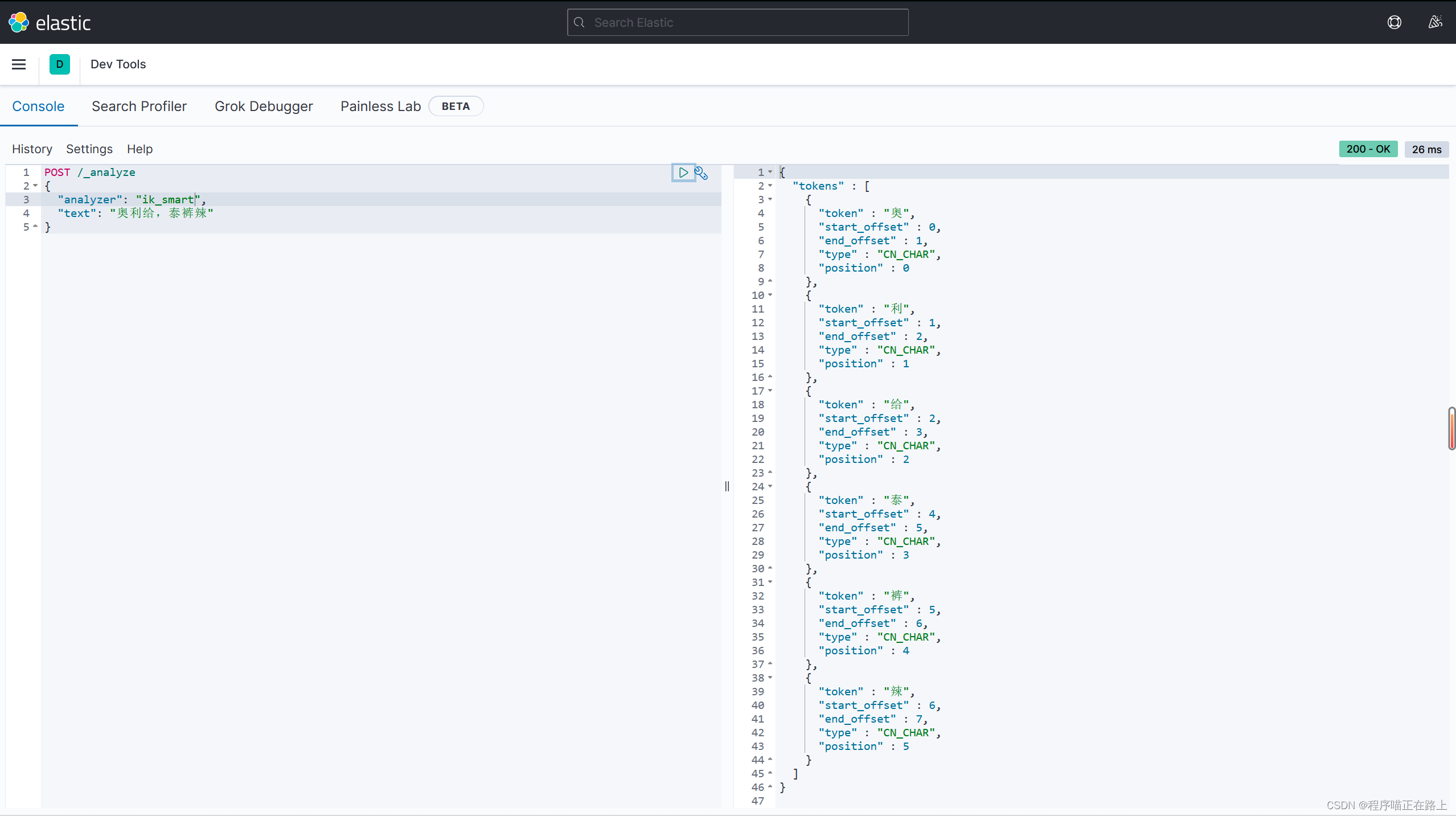The image size is (1456, 816).
Task: Grab the editor panel resize divider
Action: click(x=727, y=486)
